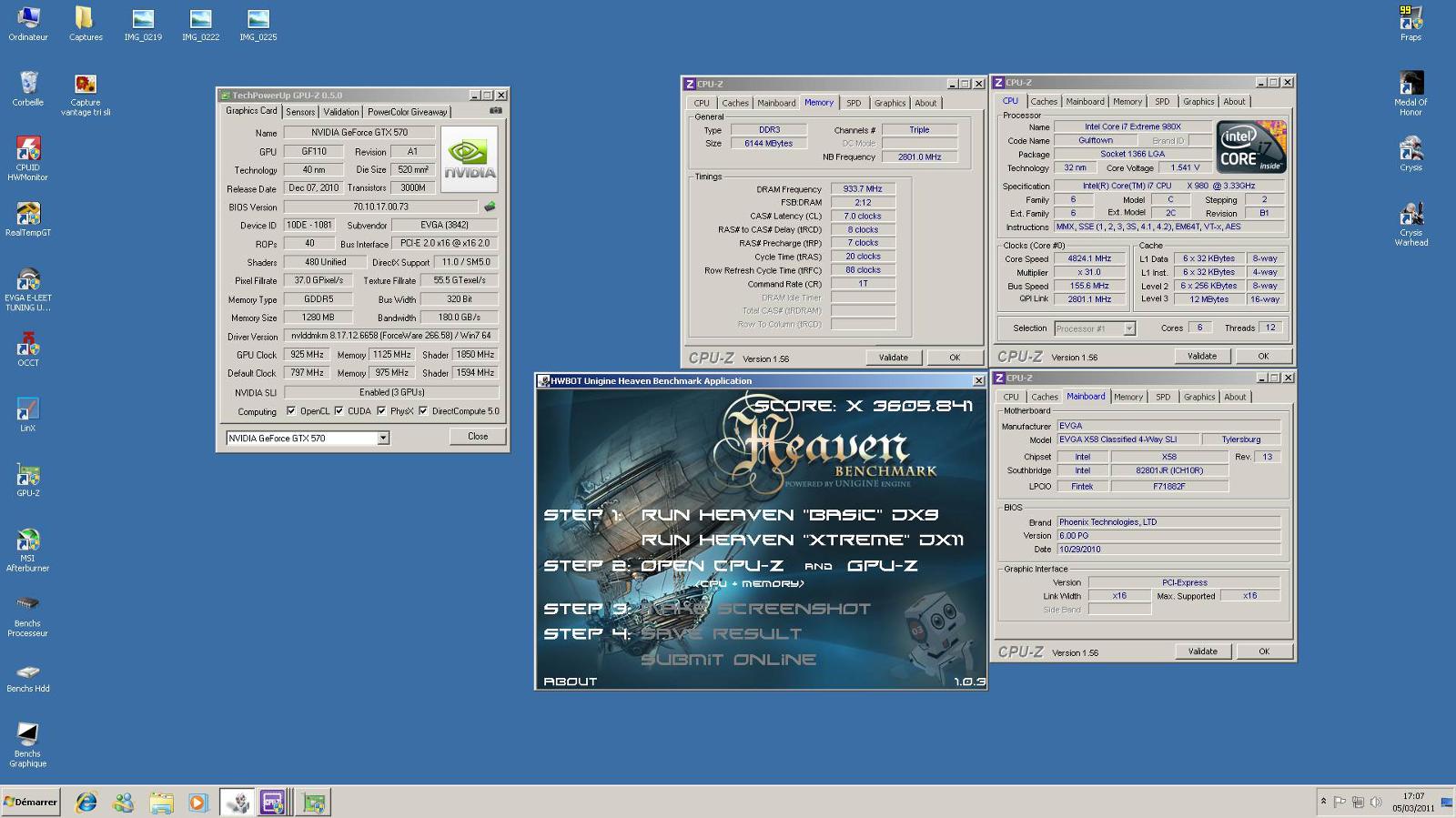Screen dimensions: 1456x818
Task: Open Windows Explorer folder in taskbar
Action: coord(161,803)
